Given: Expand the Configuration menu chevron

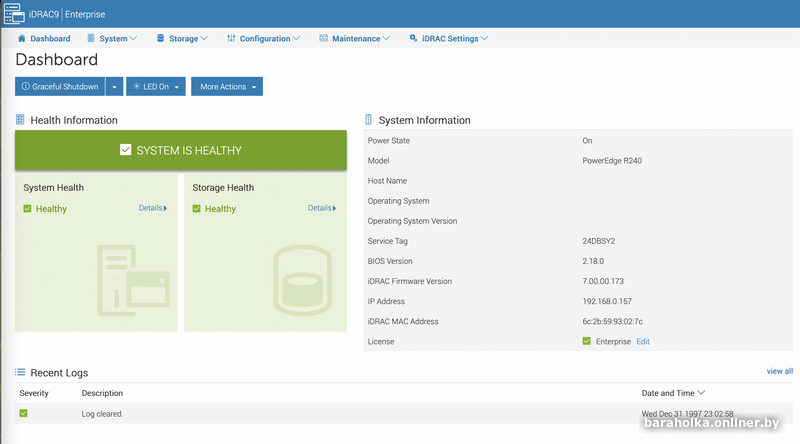Looking at the screenshot, I should coord(296,38).
